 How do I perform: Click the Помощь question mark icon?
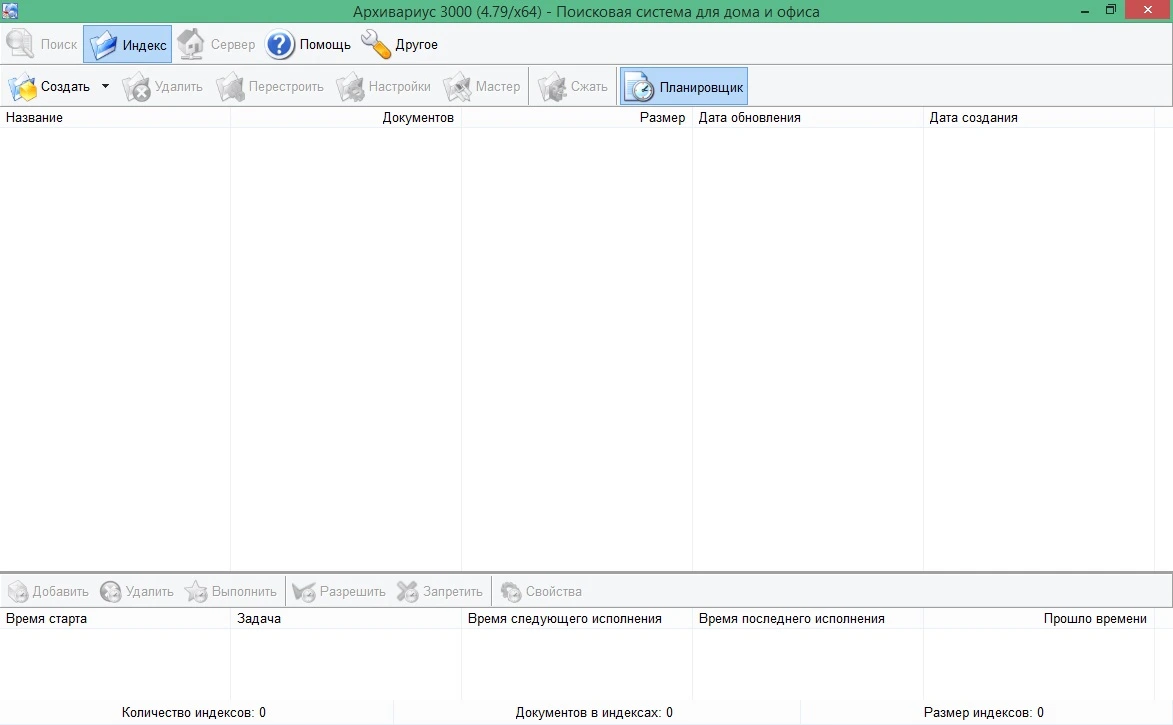point(280,44)
